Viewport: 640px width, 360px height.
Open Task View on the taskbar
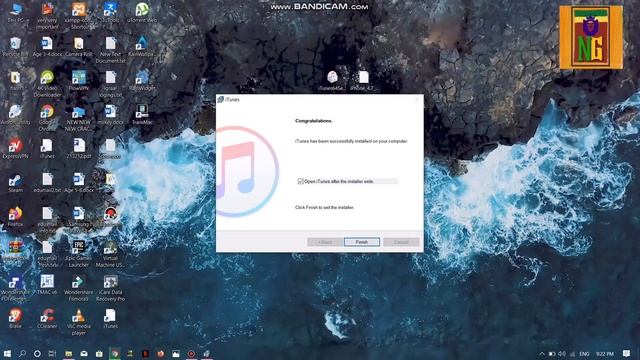tap(52, 353)
